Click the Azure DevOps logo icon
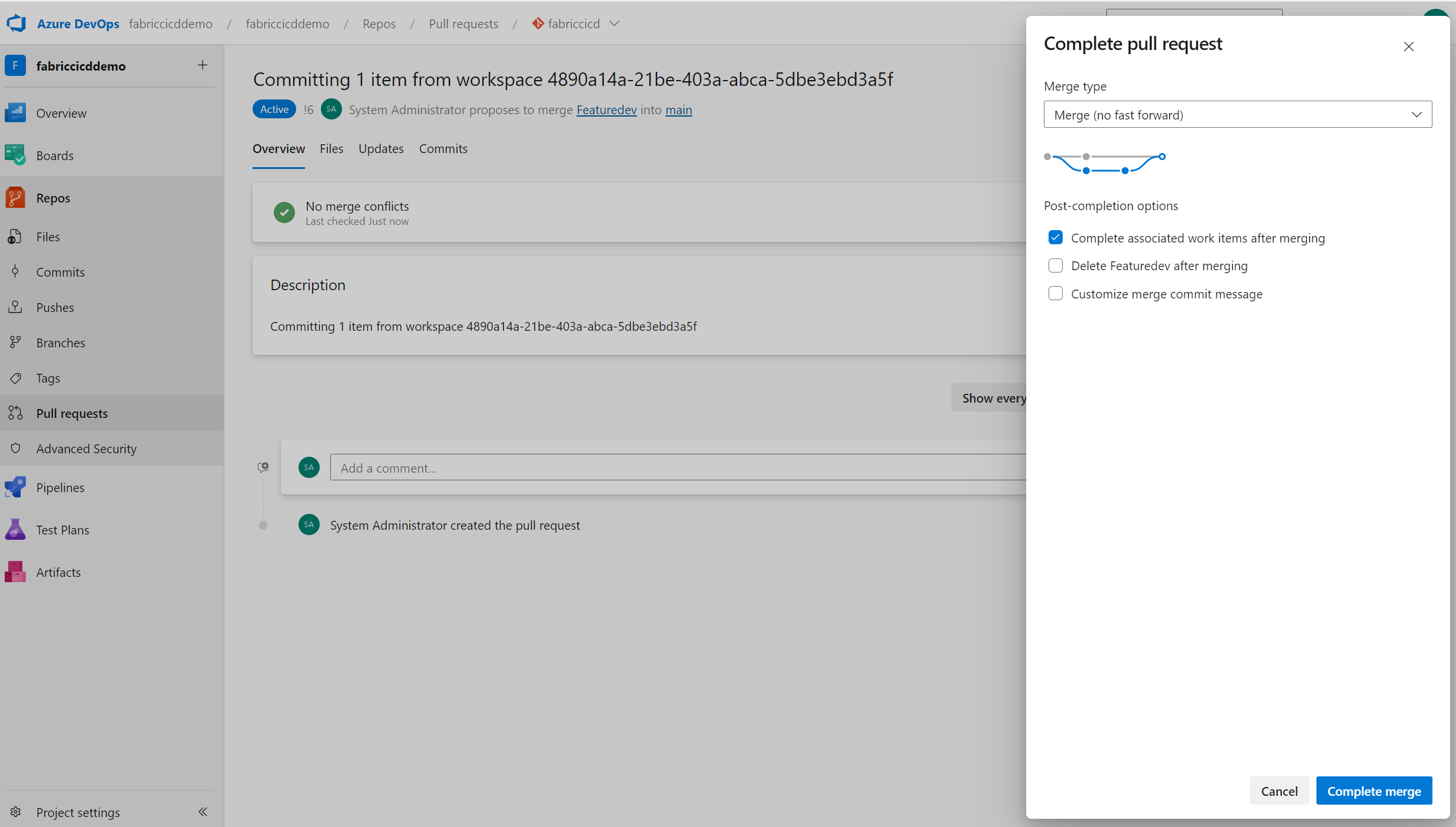 point(16,24)
